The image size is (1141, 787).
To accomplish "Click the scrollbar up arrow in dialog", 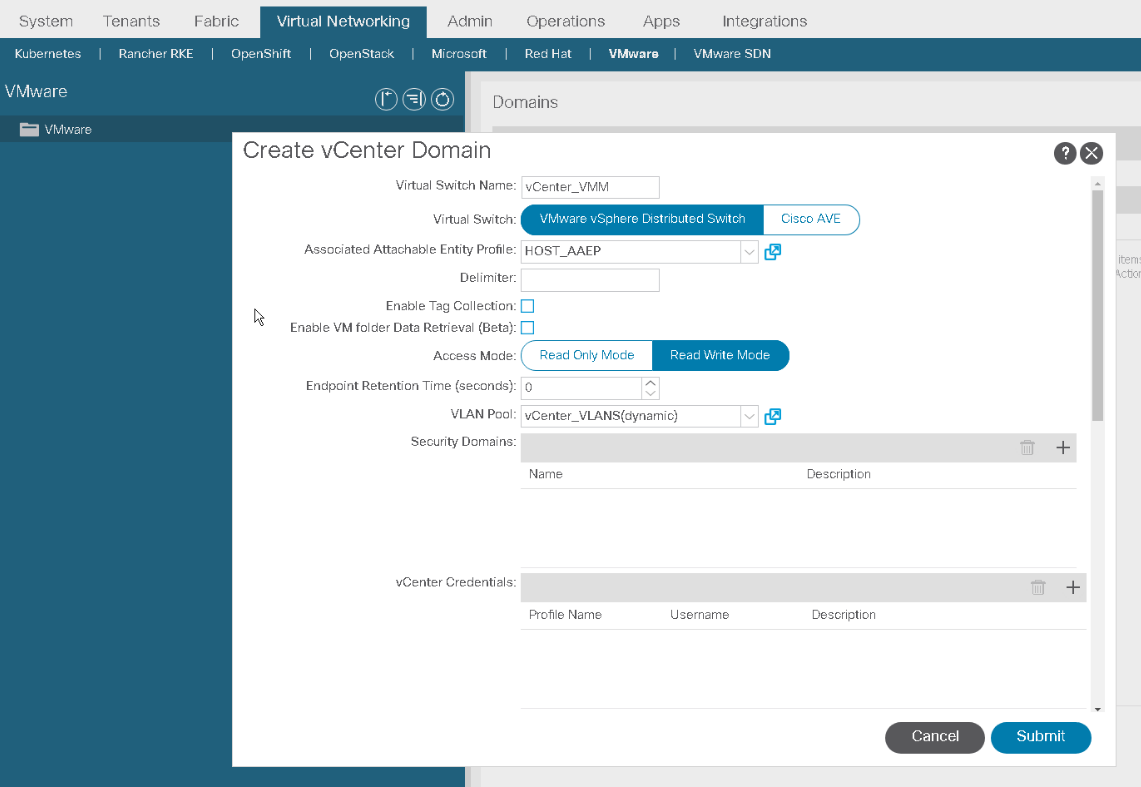I will click(1097, 184).
